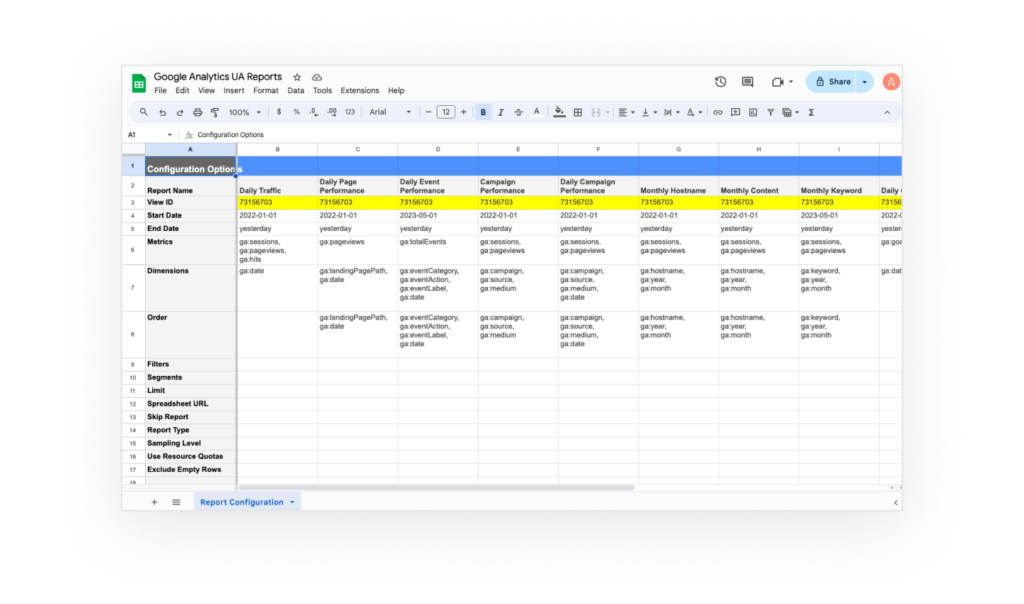Open text rotation dropdown
The height and width of the screenshot is (604, 1024).
point(694,112)
